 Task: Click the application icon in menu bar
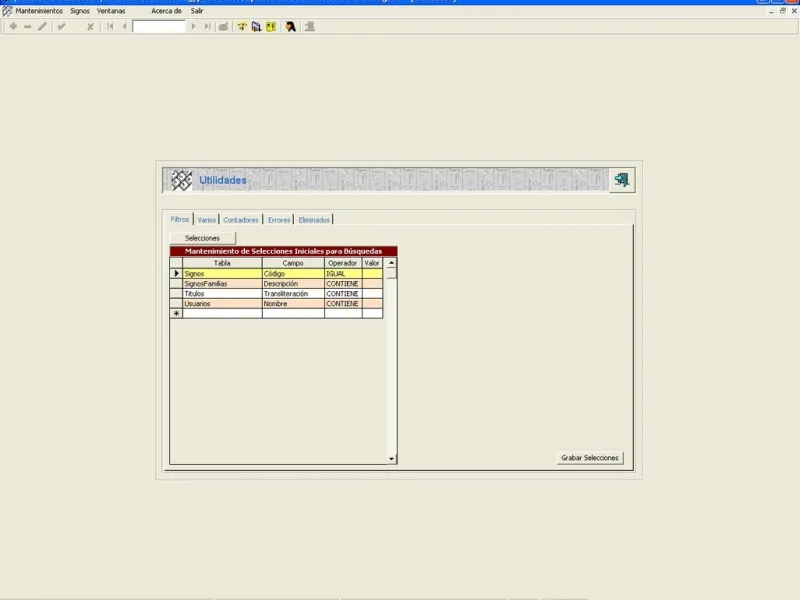click(7, 11)
